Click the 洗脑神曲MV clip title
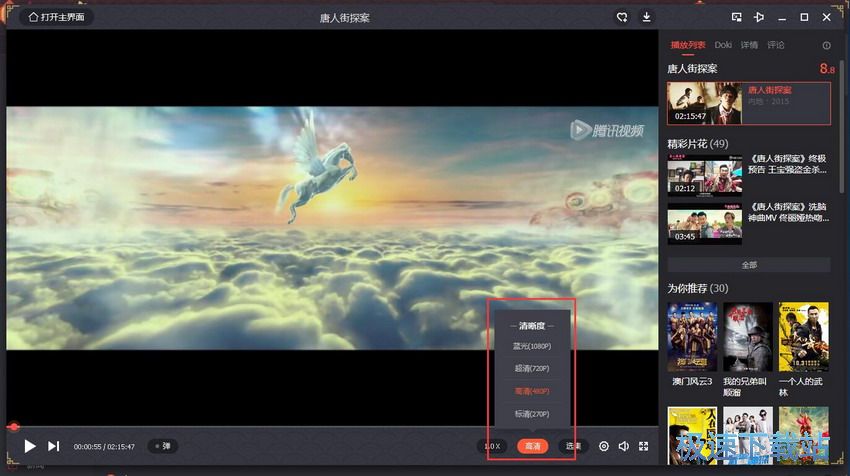Screen dimensions: 850x476 click(x=788, y=213)
